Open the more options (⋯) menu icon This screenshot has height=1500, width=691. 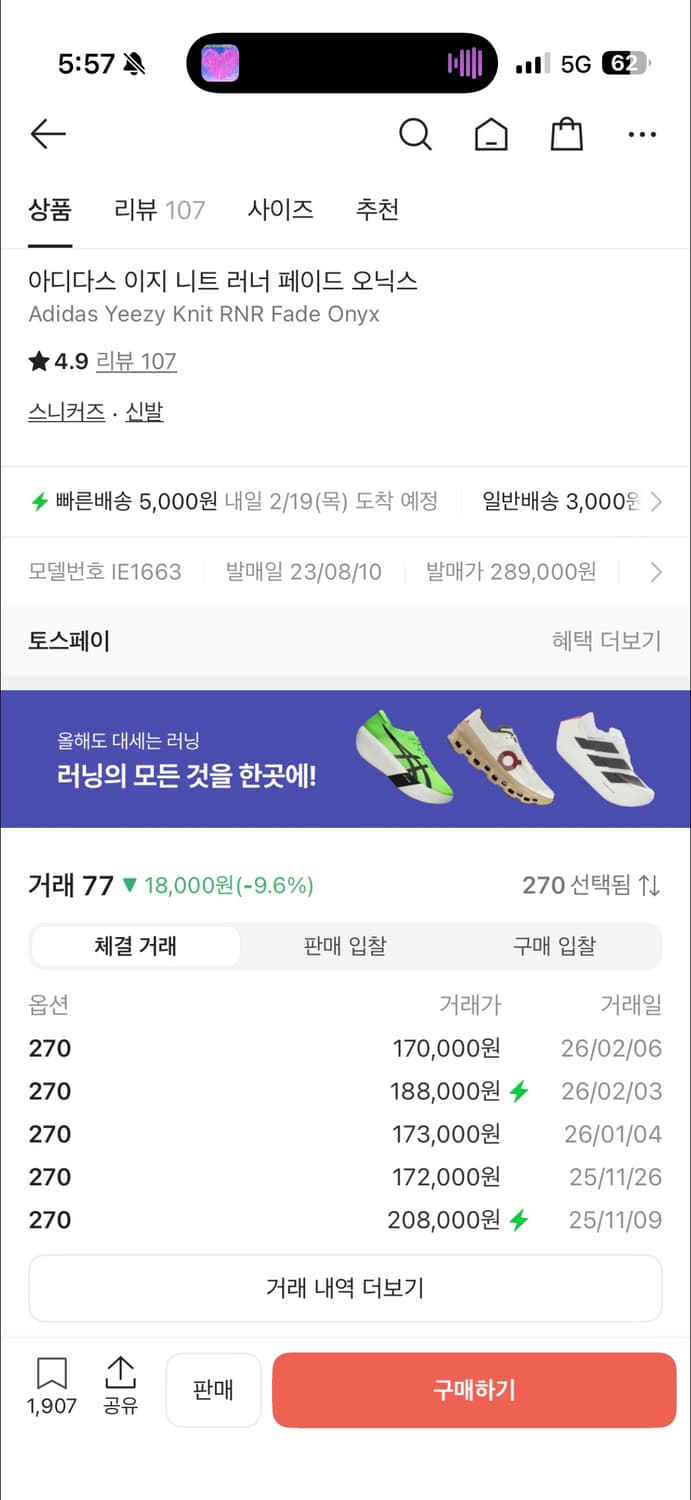(641, 134)
